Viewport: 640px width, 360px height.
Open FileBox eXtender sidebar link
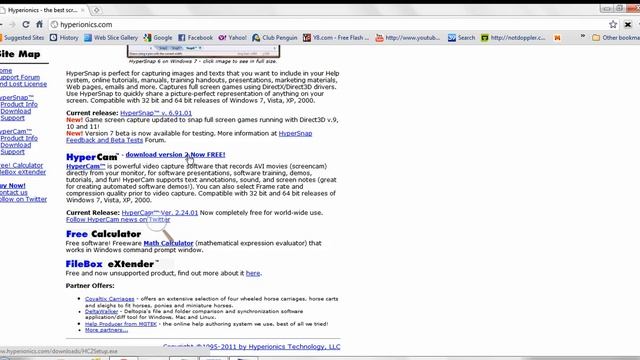[23, 172]
